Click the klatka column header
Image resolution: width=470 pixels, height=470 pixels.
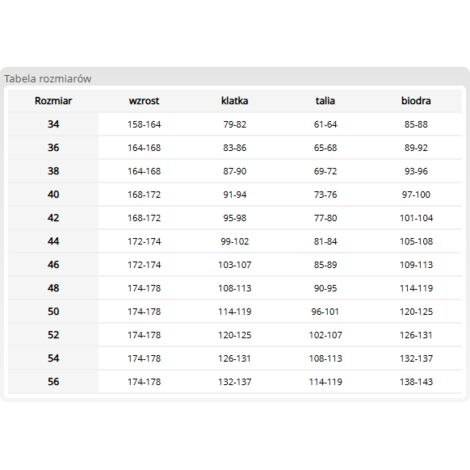click(235, 101)
